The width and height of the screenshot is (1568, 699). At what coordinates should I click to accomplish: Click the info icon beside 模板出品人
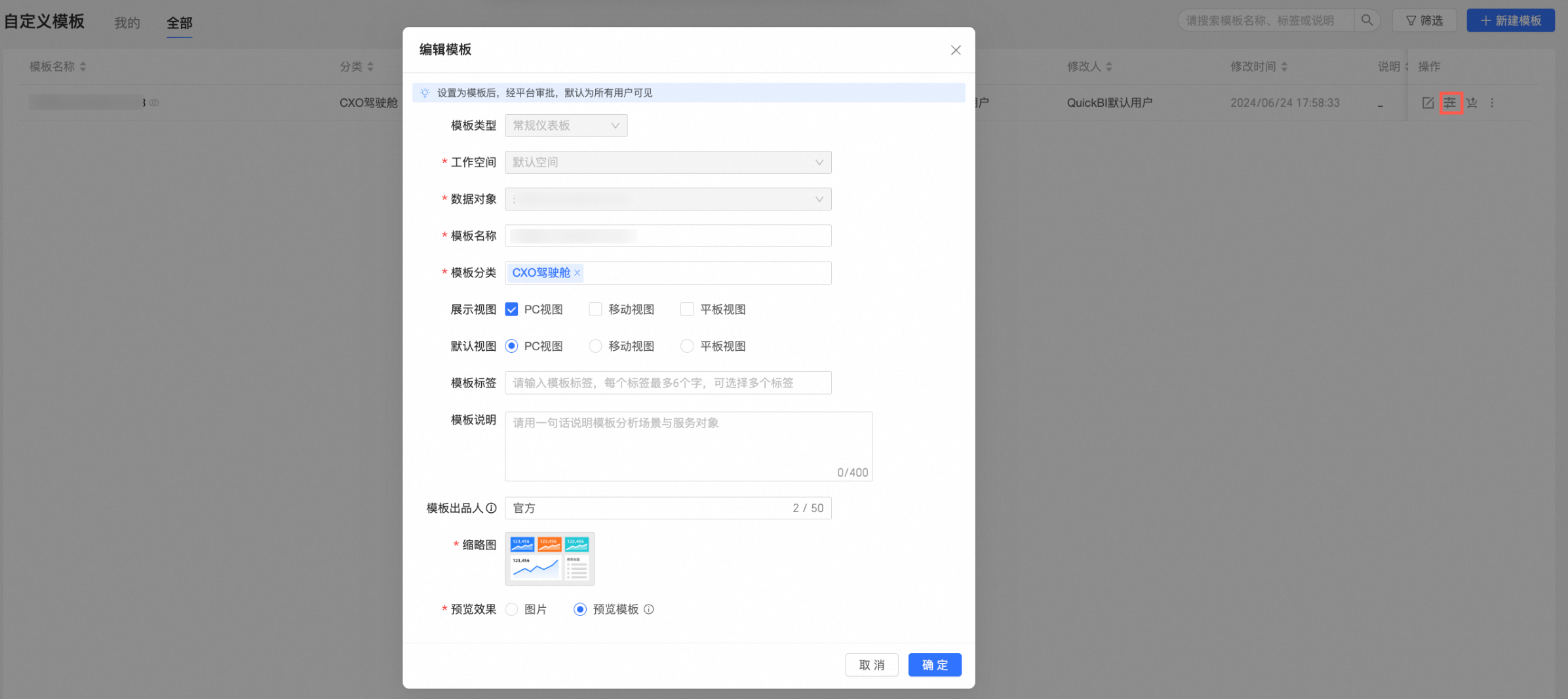tap(491, 508)
